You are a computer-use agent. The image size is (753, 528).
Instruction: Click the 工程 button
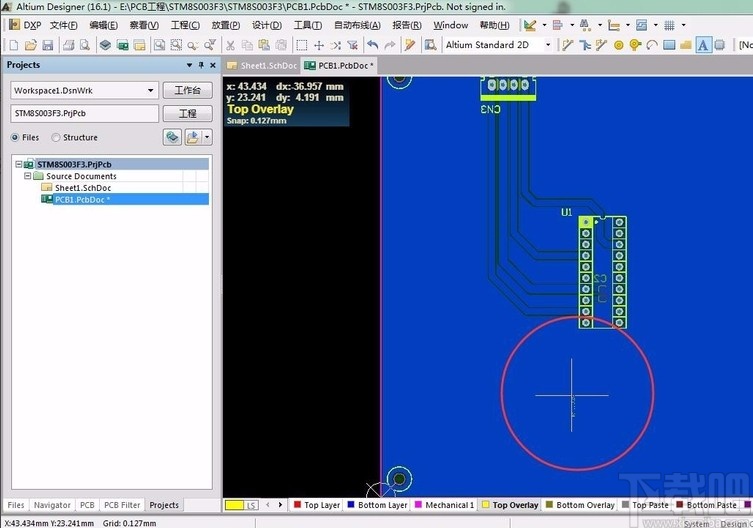coord(188,114)
